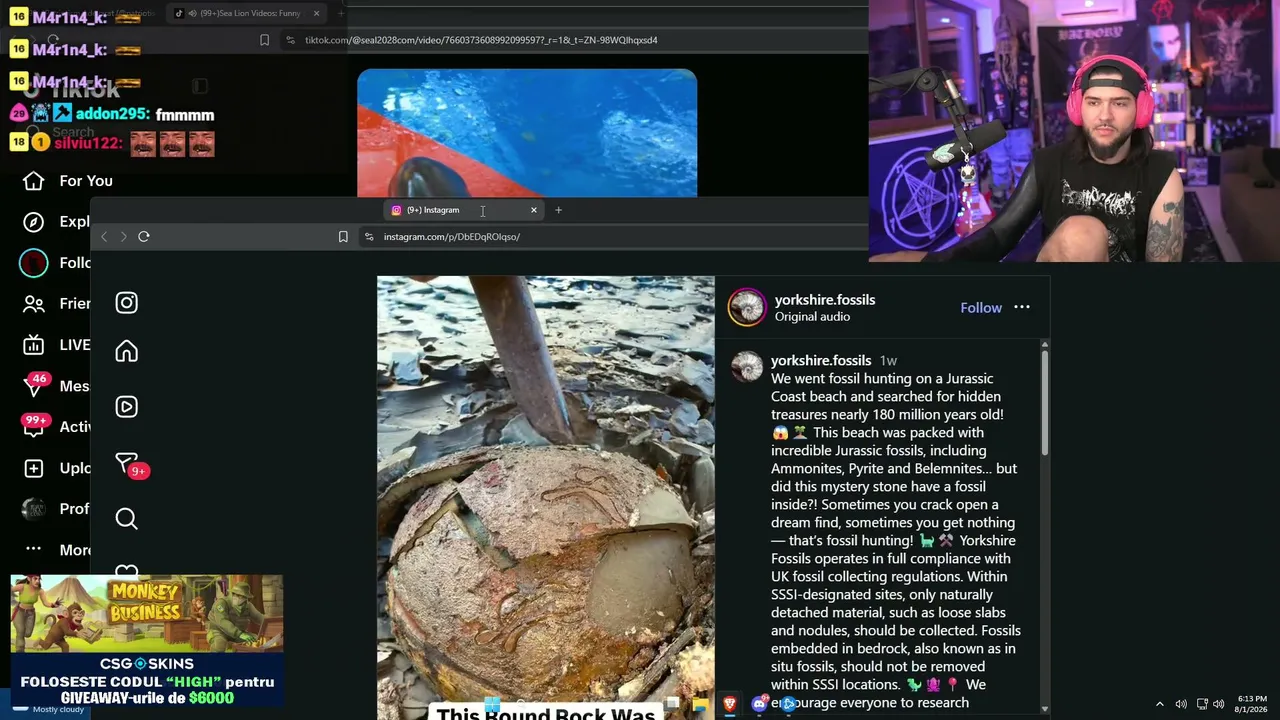Bookmark the Instagram page
The height and width of the screenshot is (720, 1280).
coord(343,237)
